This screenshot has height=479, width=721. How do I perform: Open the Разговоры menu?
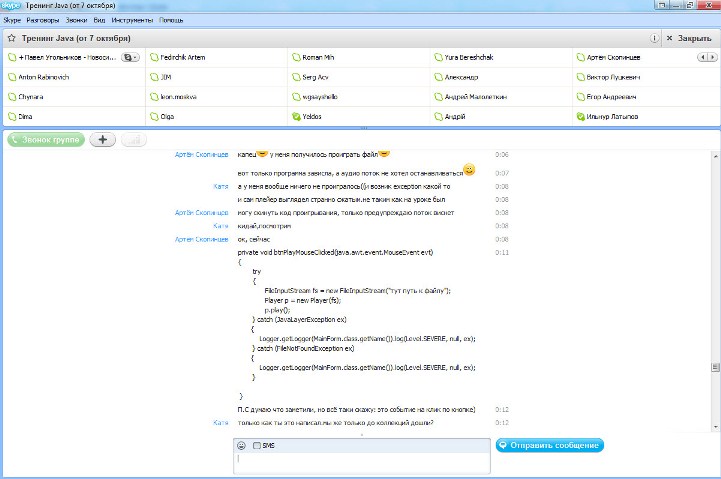(43, 20)
